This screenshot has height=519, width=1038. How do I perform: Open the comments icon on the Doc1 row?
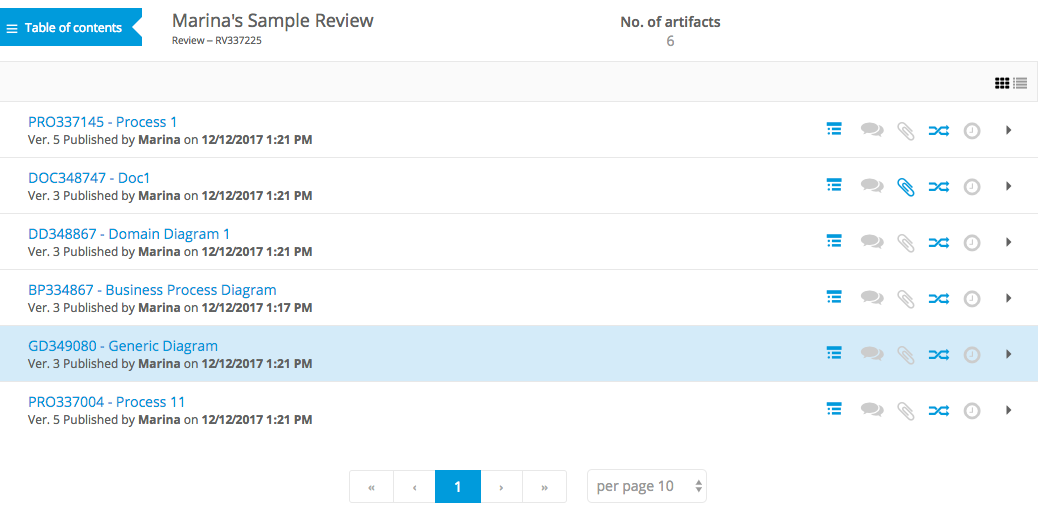[x=872, y=186]
